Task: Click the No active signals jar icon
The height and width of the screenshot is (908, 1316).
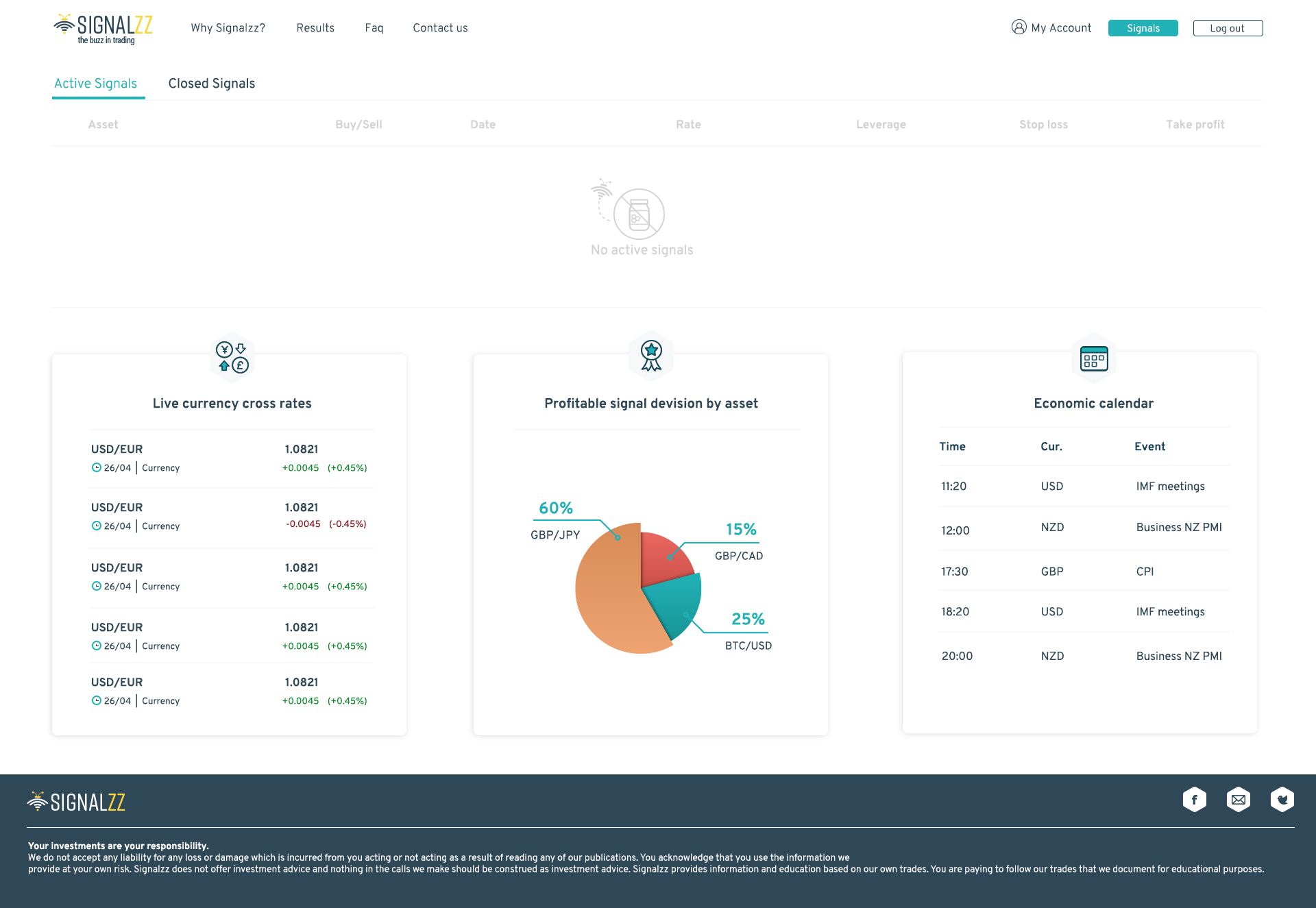Action: click(x=638, y=214)
